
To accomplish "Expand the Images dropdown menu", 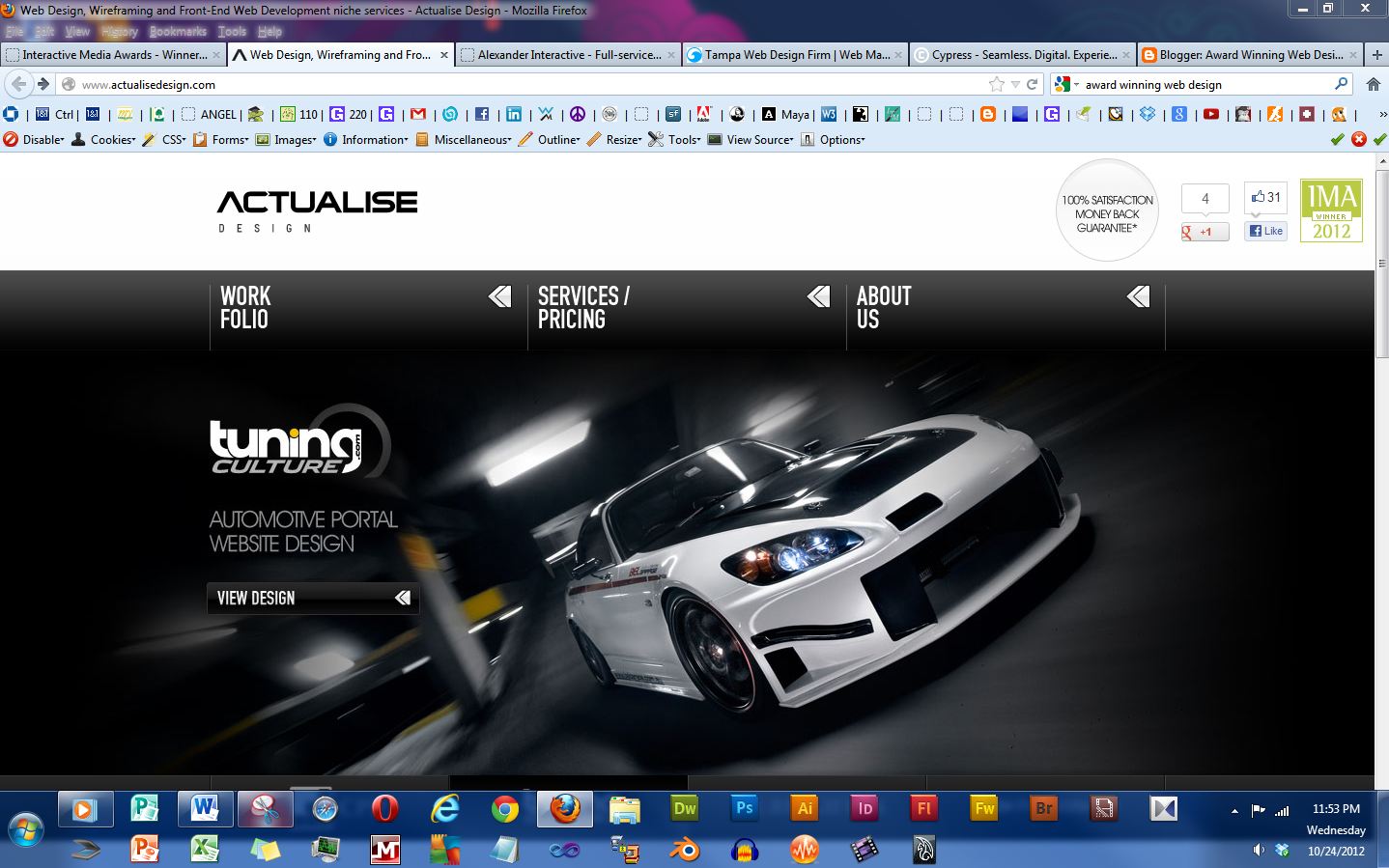I will pos(286,139).
